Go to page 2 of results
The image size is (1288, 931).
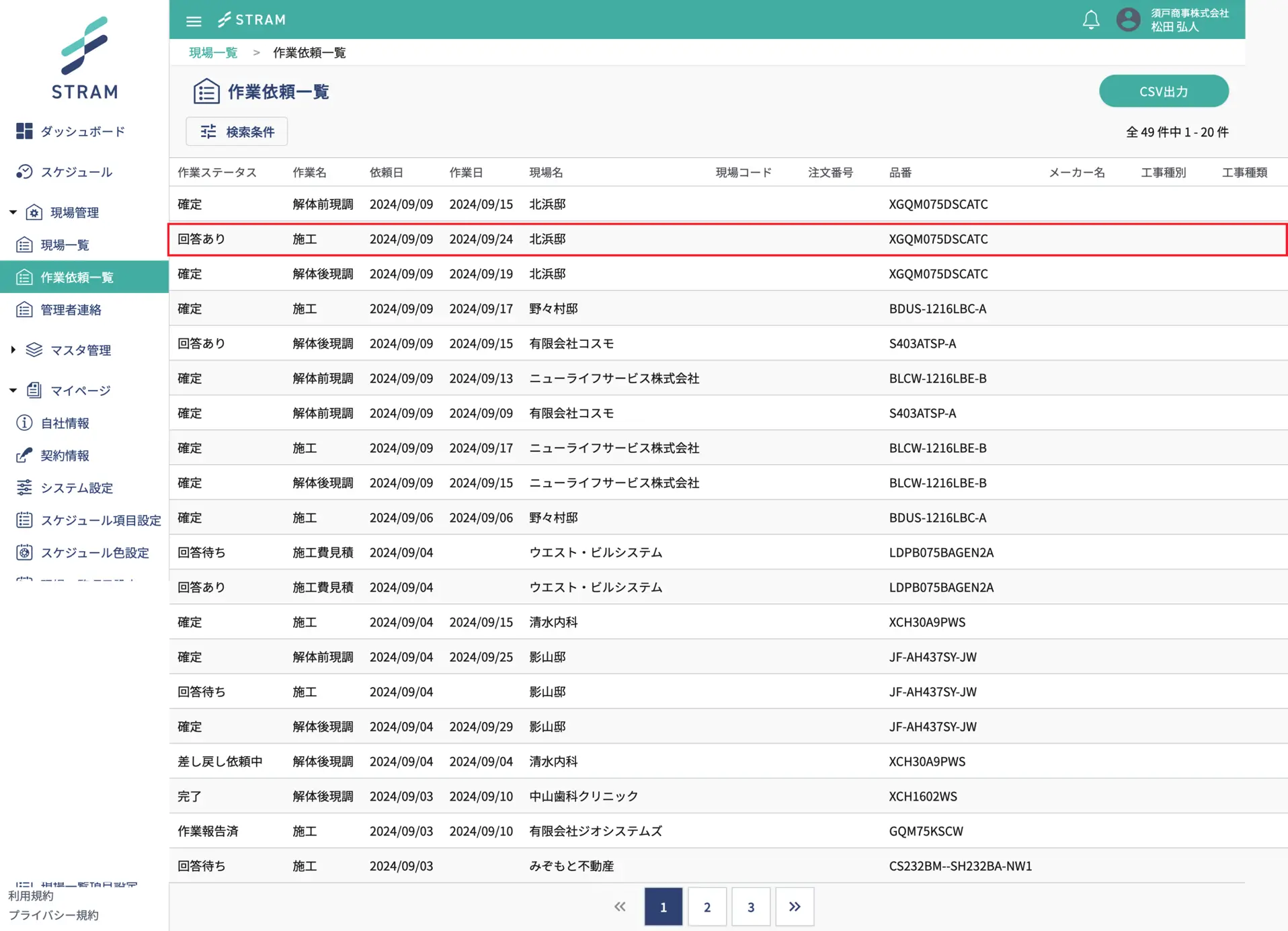707,907
